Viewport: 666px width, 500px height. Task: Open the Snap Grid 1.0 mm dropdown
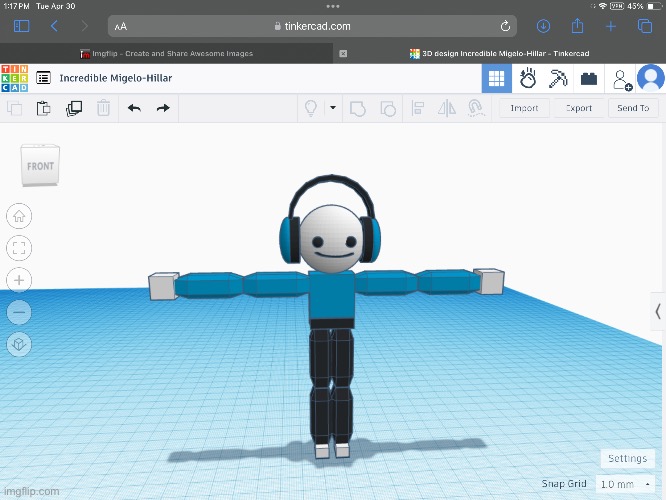point(625,484)
